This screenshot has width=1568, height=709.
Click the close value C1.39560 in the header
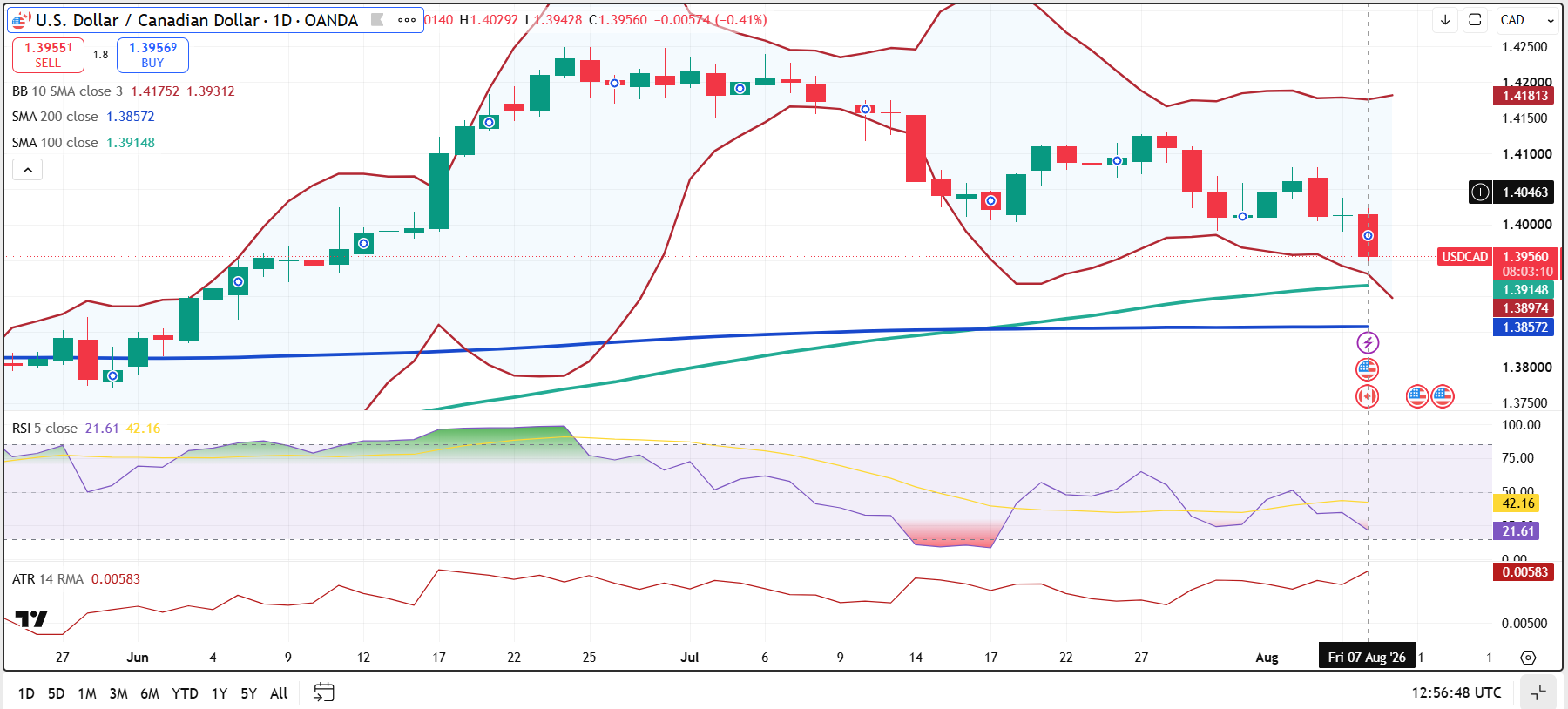click(x=618, y=20)
